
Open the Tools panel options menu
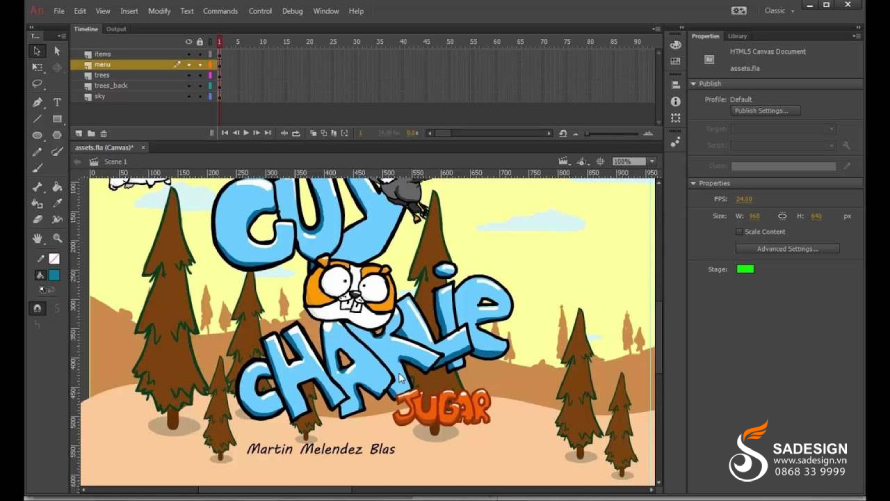[x=61, y=36]
